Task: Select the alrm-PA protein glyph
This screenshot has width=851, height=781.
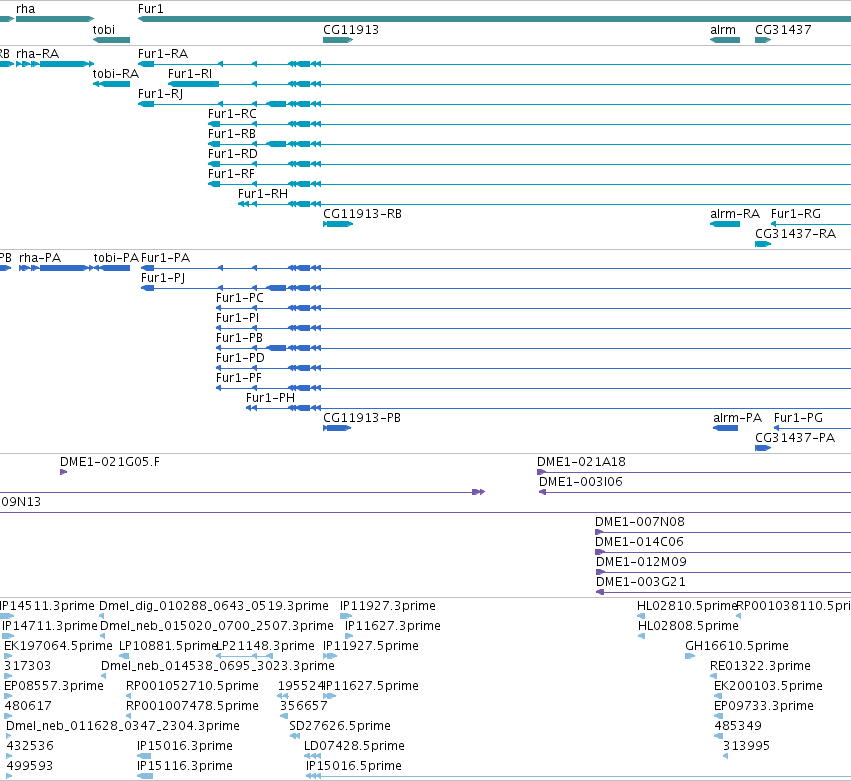Action: pos(726,428)
